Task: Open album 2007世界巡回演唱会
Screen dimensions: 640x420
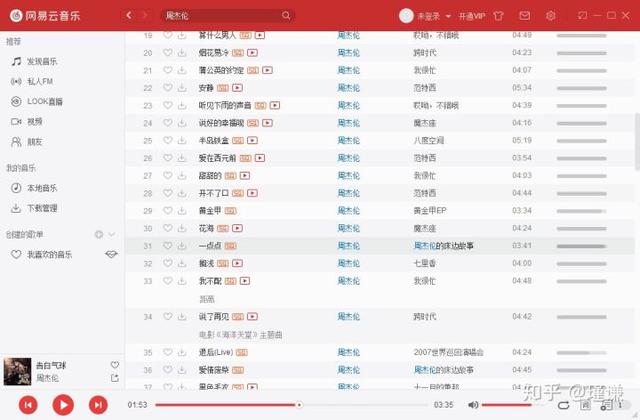Action: pyautogui.click(x=448, y=352)
